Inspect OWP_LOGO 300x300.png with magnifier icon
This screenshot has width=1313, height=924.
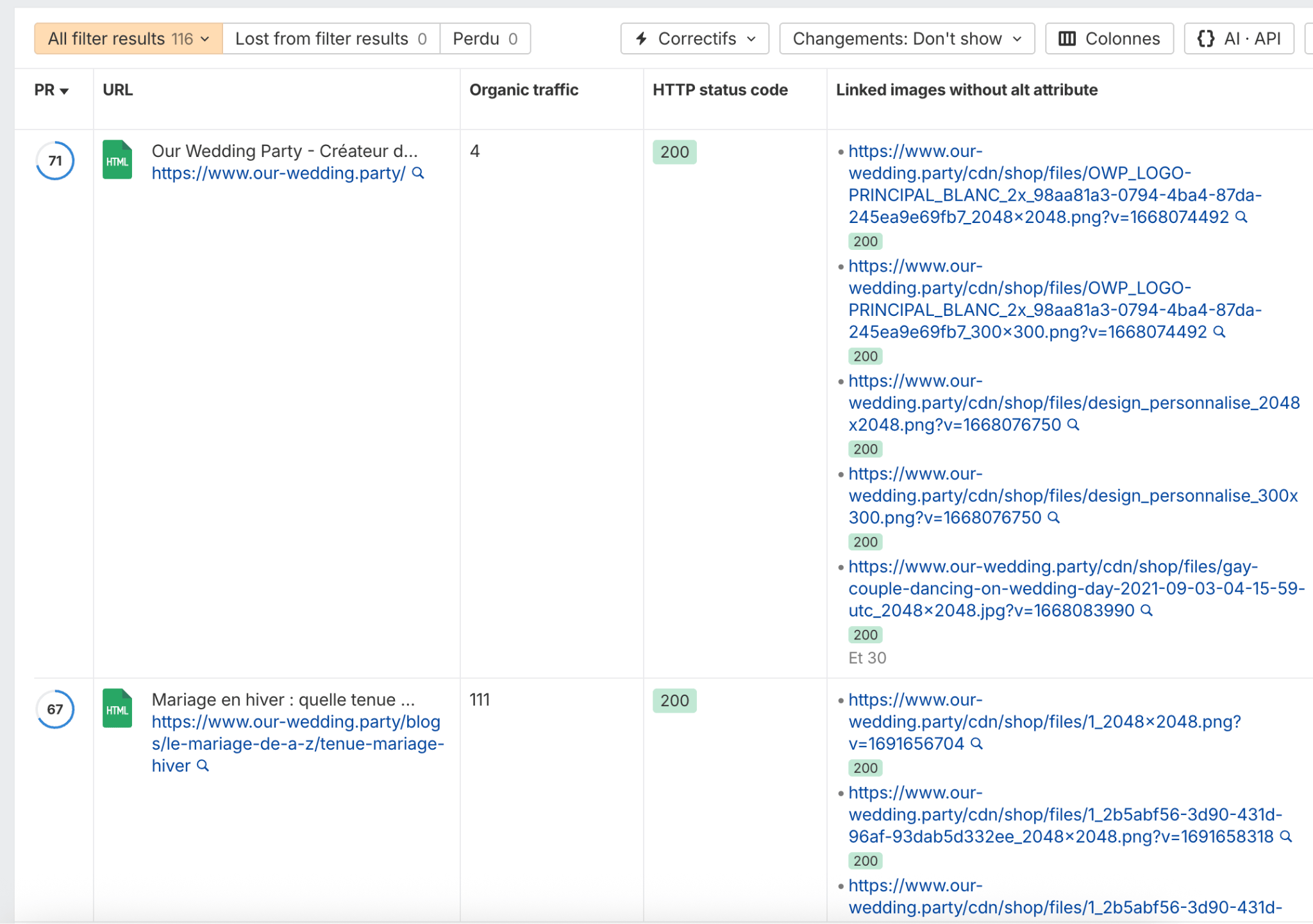(x=1219, y=332)
